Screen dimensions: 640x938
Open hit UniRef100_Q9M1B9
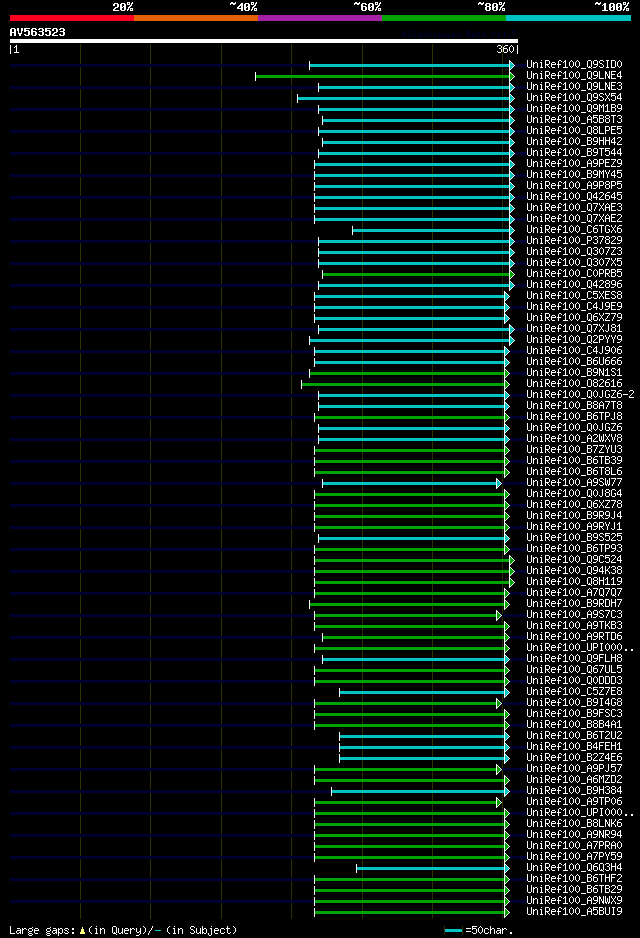coord(574,108)
